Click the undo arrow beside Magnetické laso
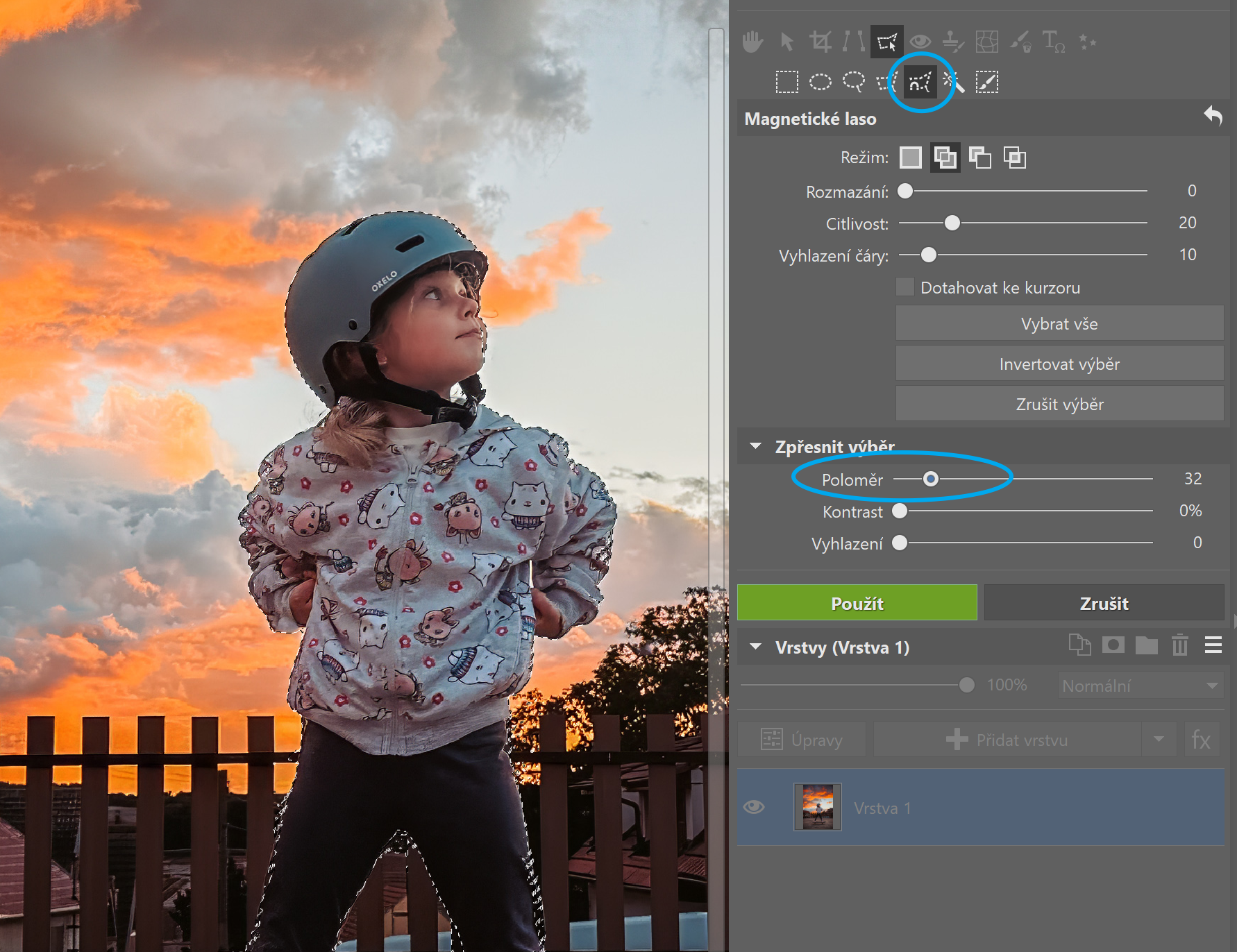The width and height of the screenshot is (1237, 952). pyautogui.click(x=1213, y=116)
